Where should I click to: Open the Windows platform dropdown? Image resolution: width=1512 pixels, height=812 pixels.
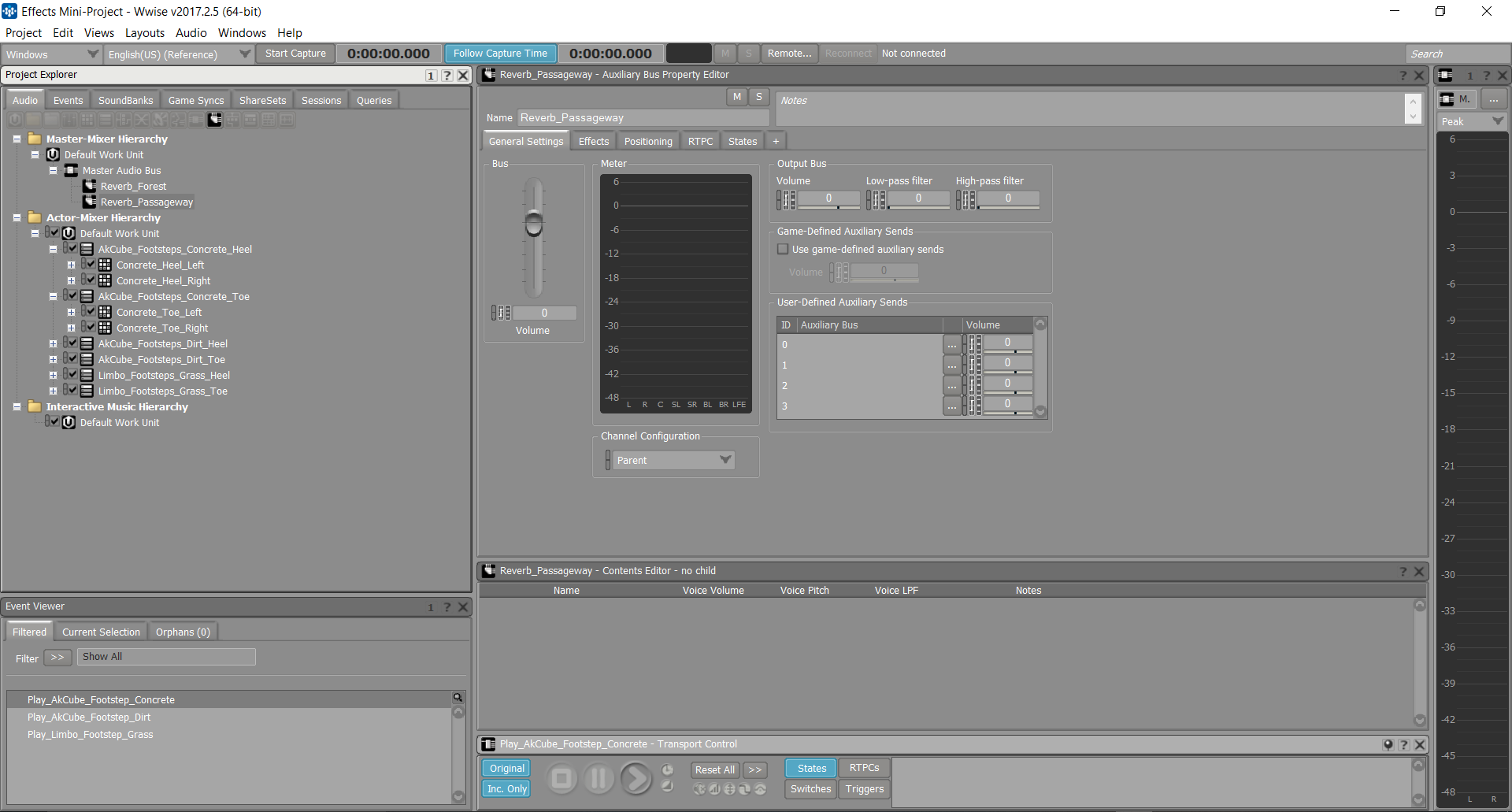click(x=52, y=54)
